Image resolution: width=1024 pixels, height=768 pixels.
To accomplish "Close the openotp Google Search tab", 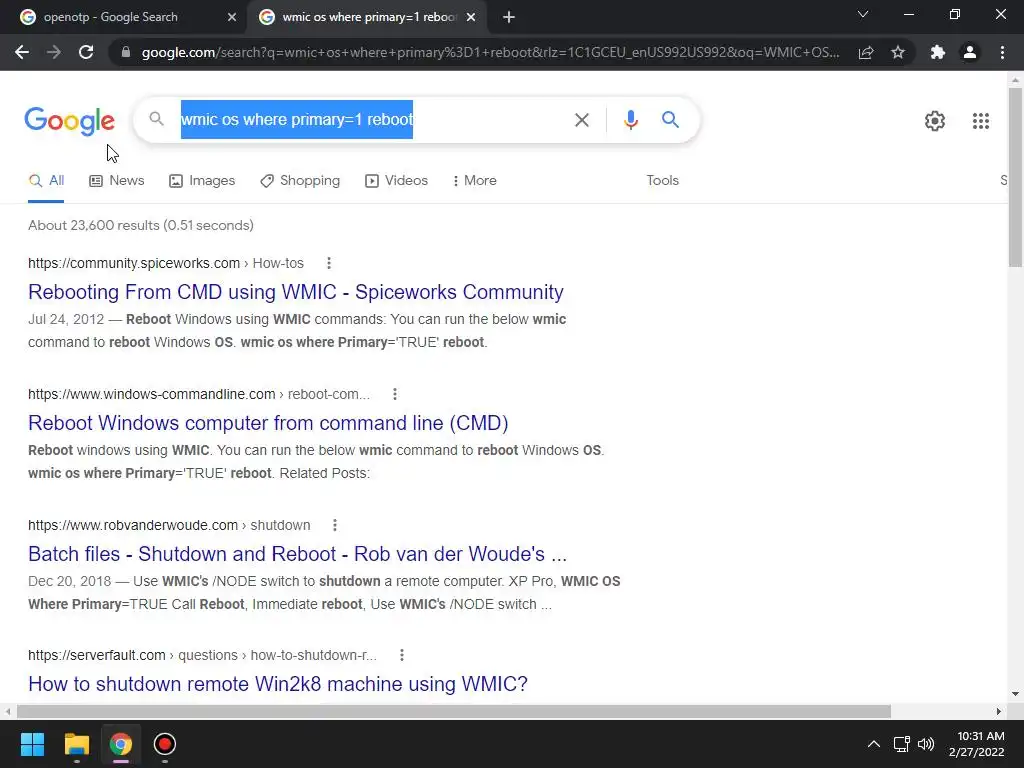I will (x=232, y=17).
